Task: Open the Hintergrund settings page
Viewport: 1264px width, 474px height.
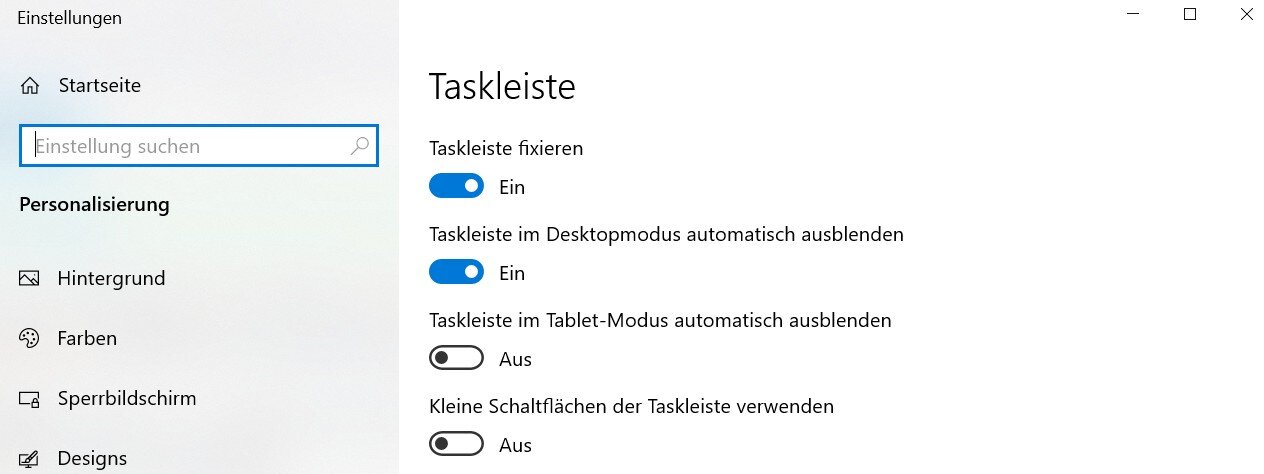Action: tap(111, 278)
